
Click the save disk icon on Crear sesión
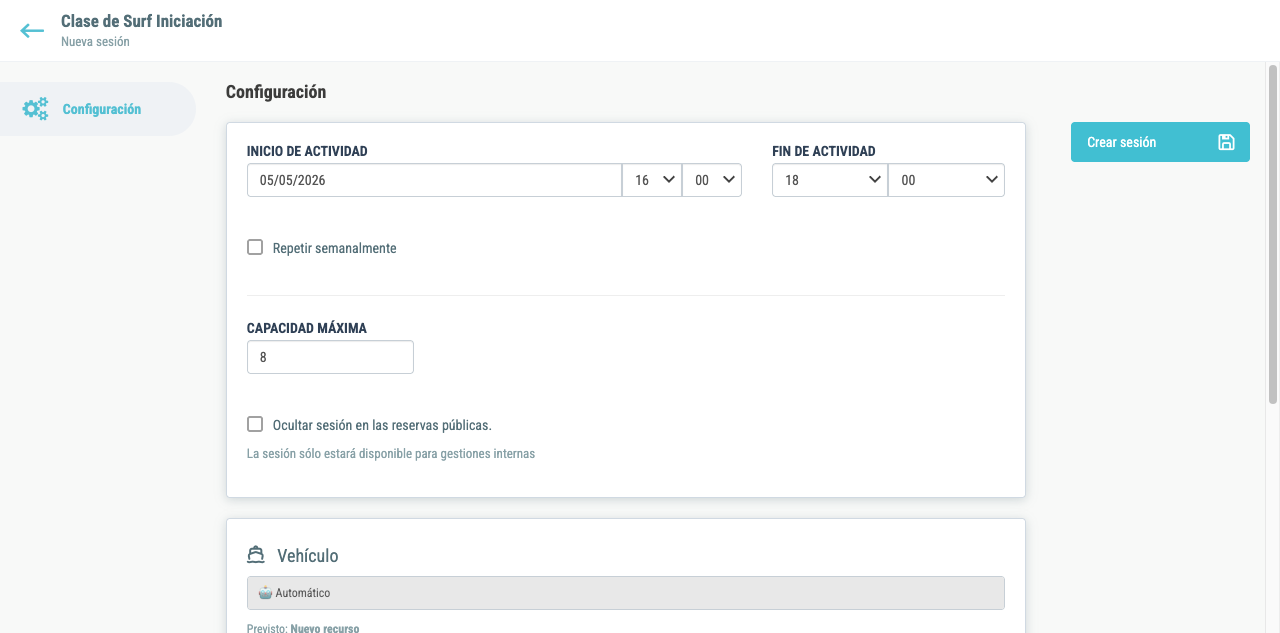point(1226,142)
